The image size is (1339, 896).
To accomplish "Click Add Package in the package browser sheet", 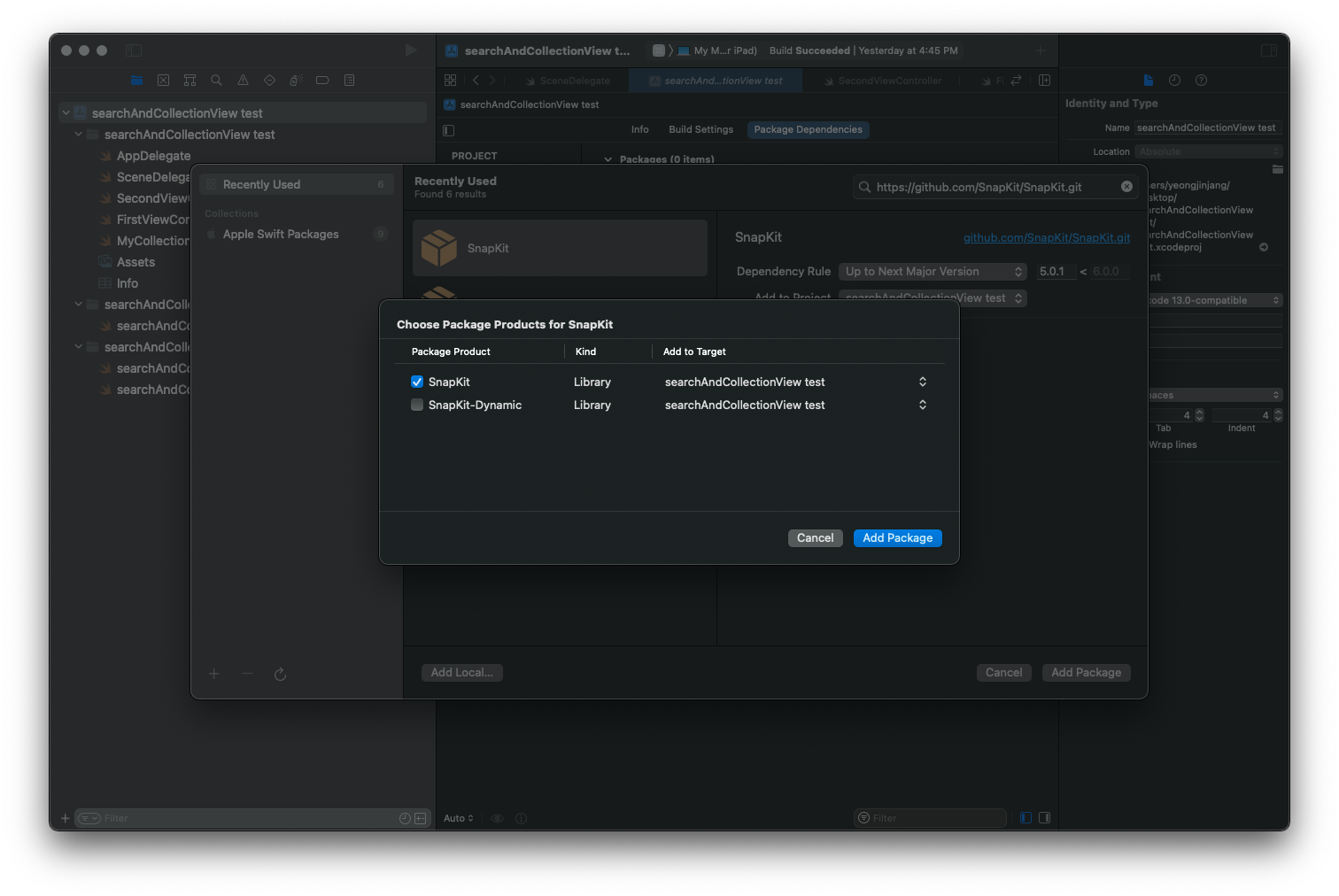I will click(1086, 673).
